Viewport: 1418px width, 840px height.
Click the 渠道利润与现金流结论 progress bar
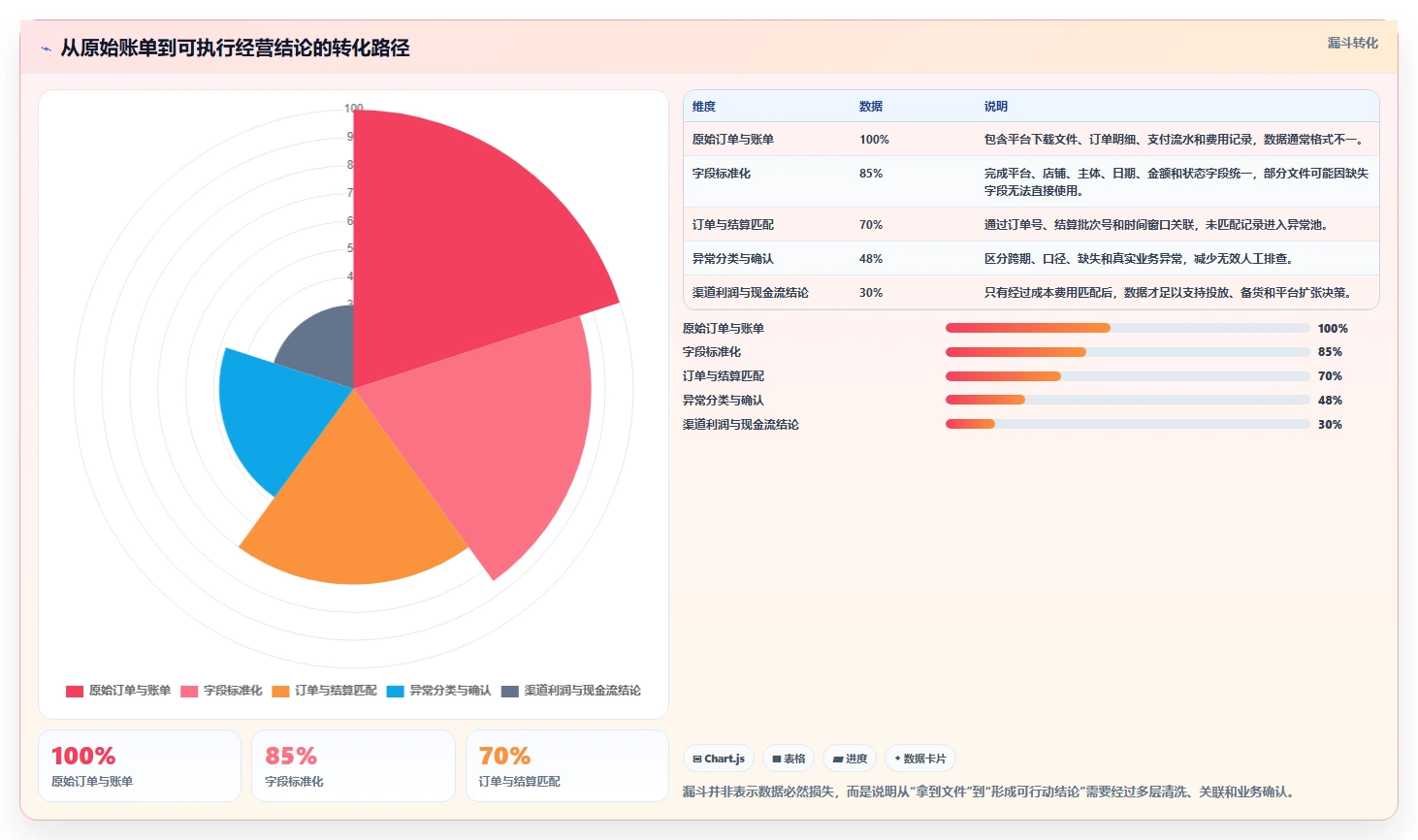pos(1127,424)
